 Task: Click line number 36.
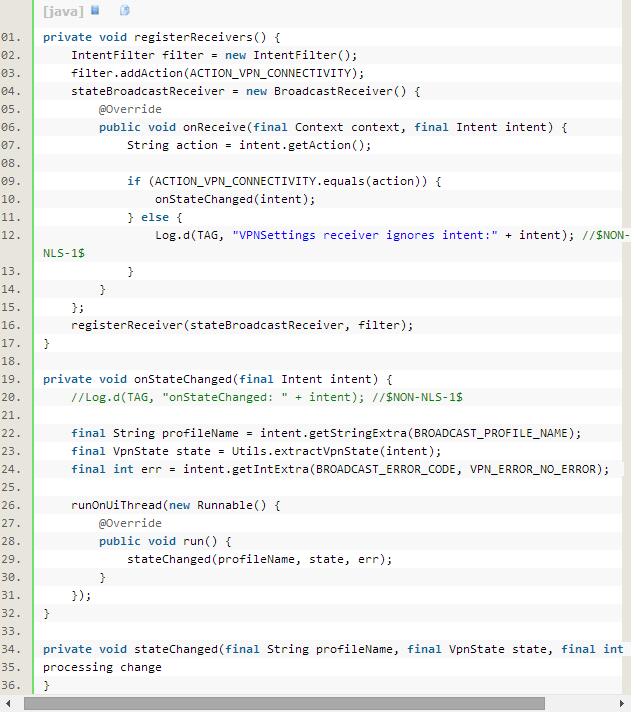click(x=11, y=685)
